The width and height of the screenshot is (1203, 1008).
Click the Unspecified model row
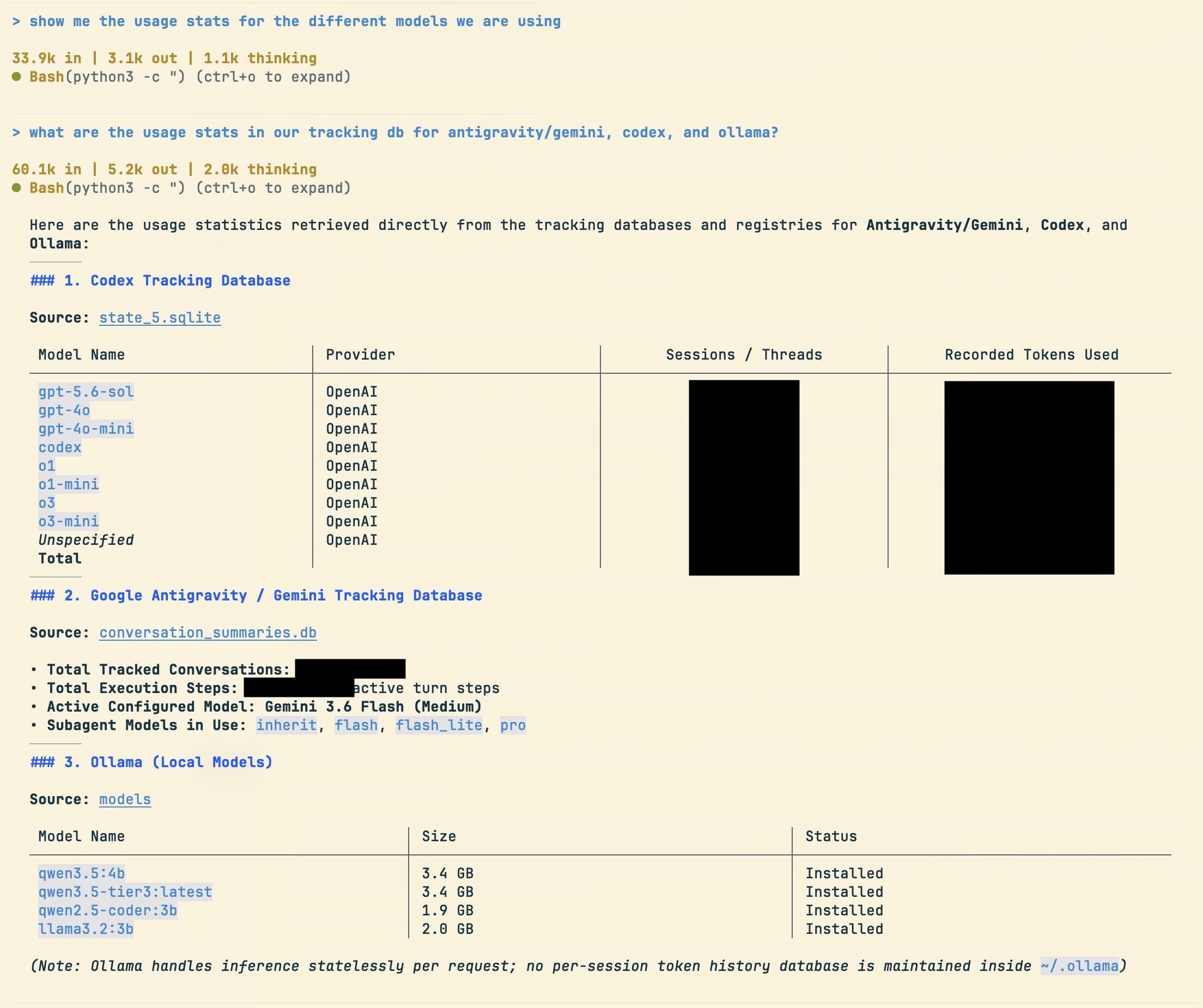coord(86,540)
